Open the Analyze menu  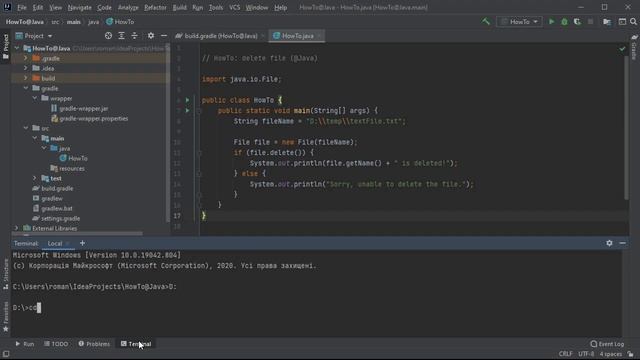(128, 7)
